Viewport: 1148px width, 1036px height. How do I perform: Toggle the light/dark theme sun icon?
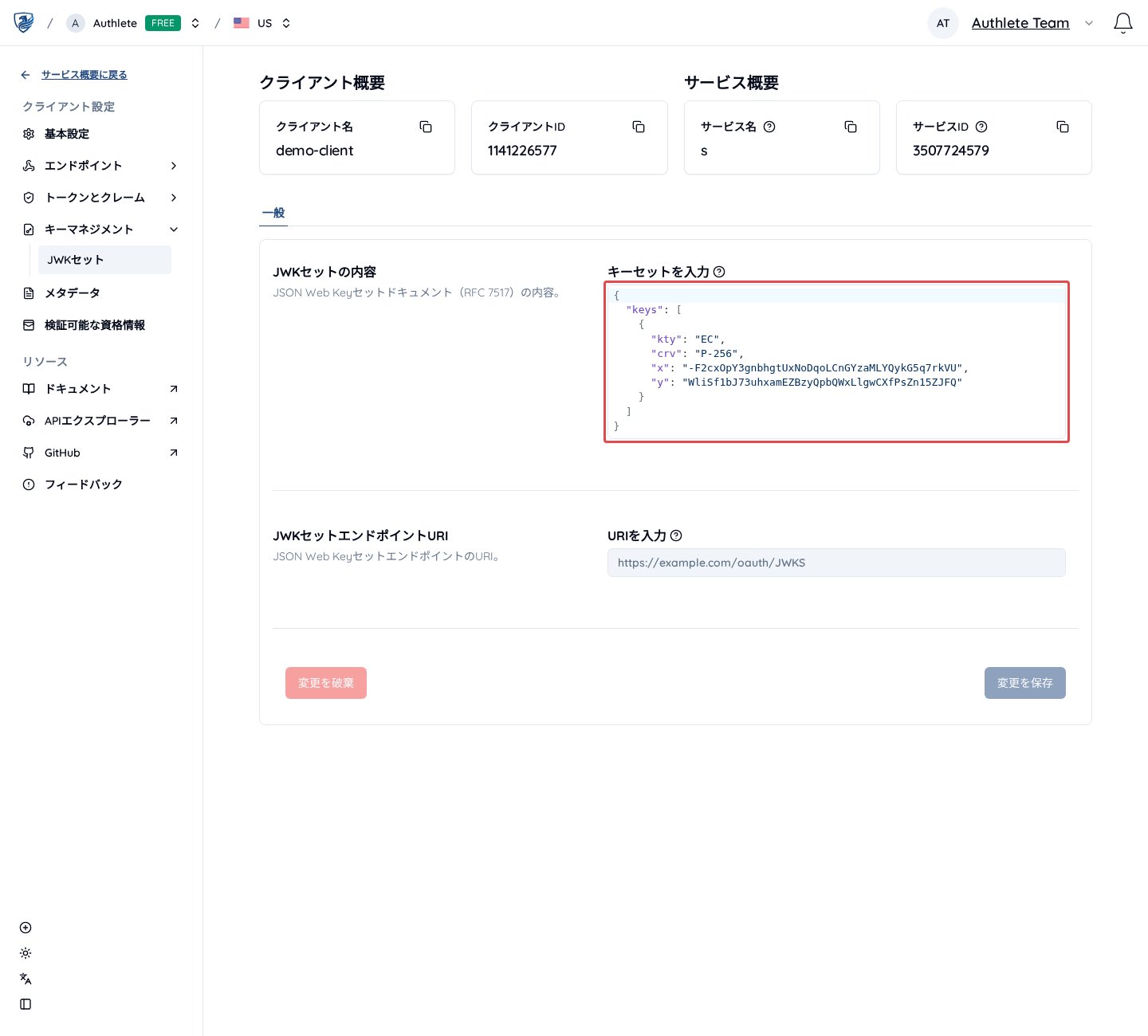click(x=26, y=953)
